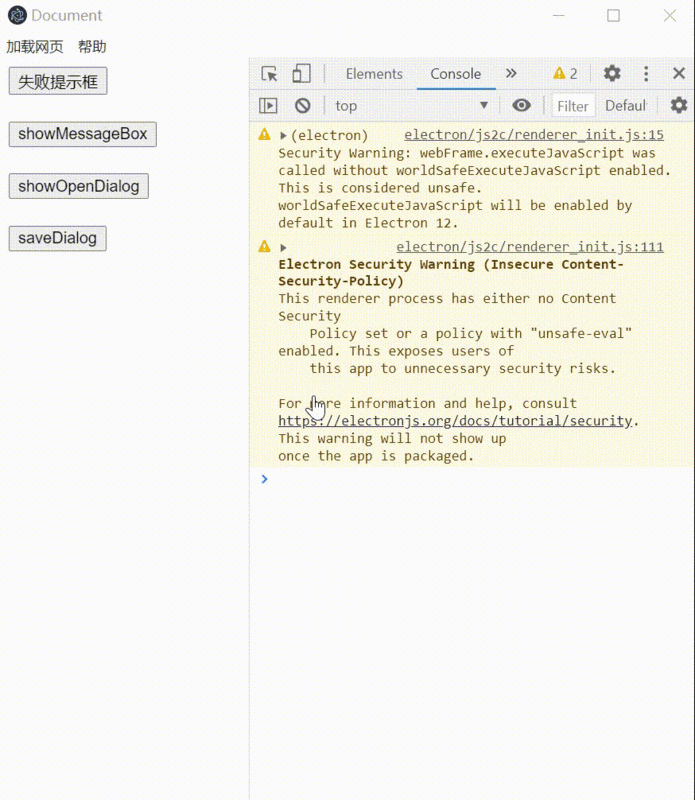Close the DevTools panel
This screenshot has height=800, width=695.
pos(679,73)
